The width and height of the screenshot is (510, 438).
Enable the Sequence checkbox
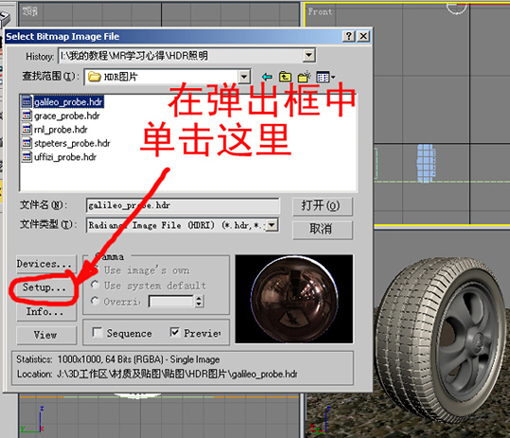97,333
